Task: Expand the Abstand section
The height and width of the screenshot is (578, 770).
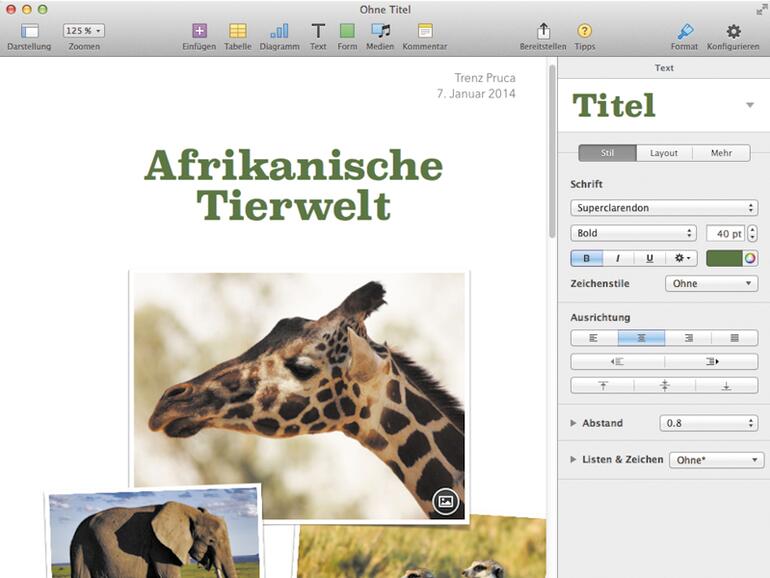Action: [574, 423]
